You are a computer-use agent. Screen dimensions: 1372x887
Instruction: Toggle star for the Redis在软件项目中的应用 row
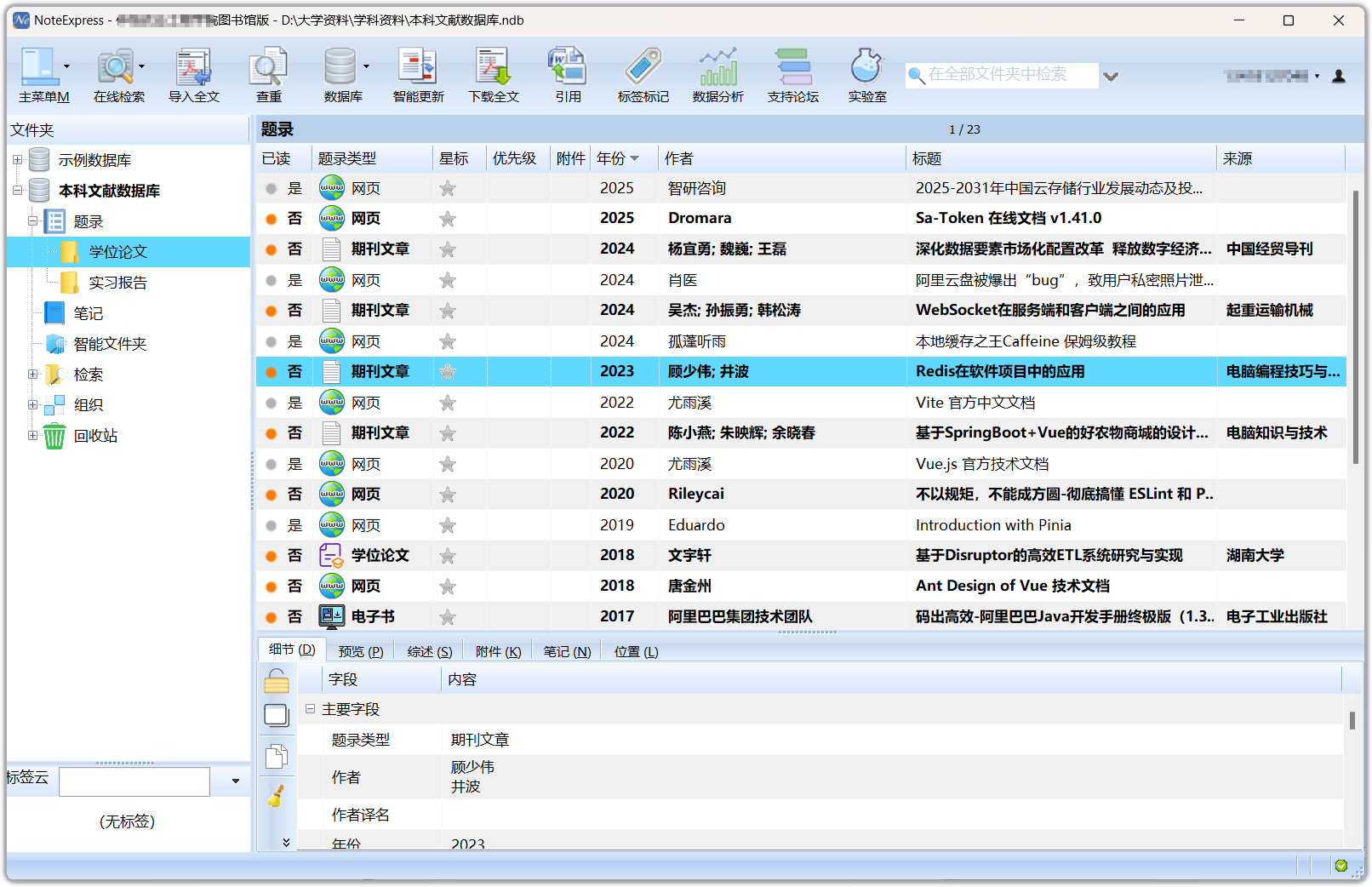pyautogui.click(x=448, y=372)
